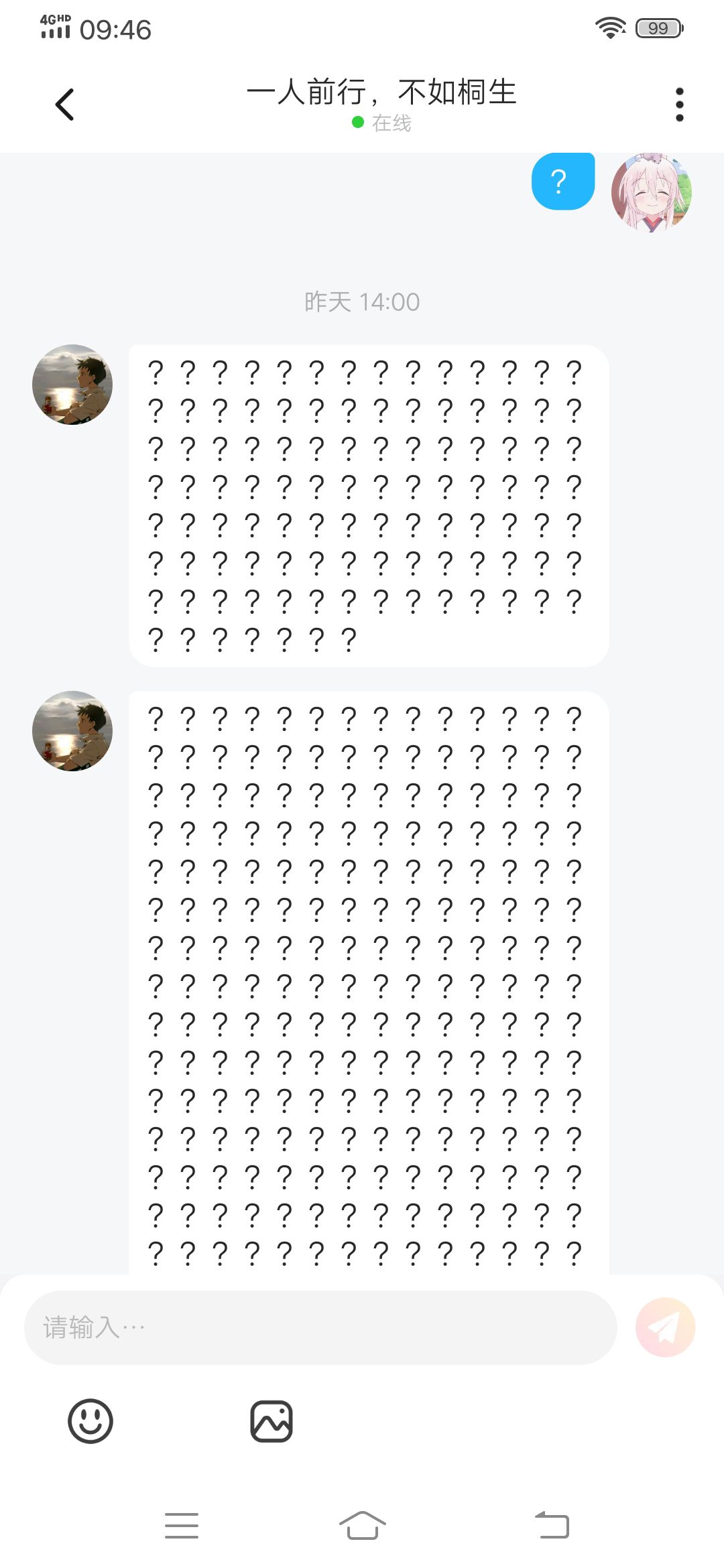
Task: Tap the chat title 一人前行，不如桐生
Action: (x=381, y=92)
